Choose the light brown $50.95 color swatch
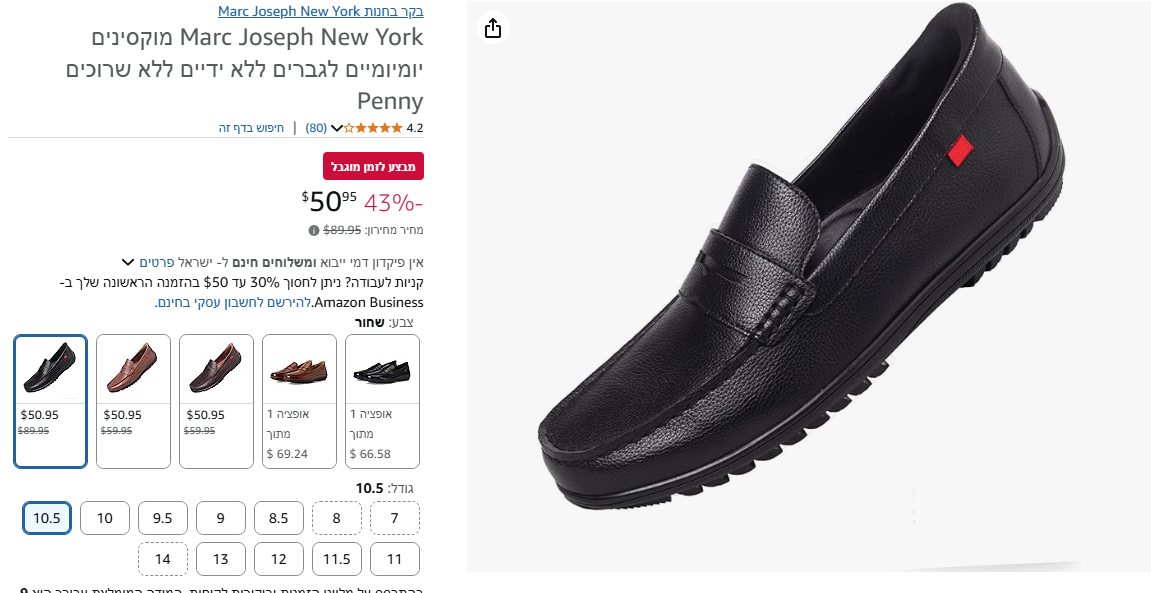1151x593 pixels. click(134, 400)
